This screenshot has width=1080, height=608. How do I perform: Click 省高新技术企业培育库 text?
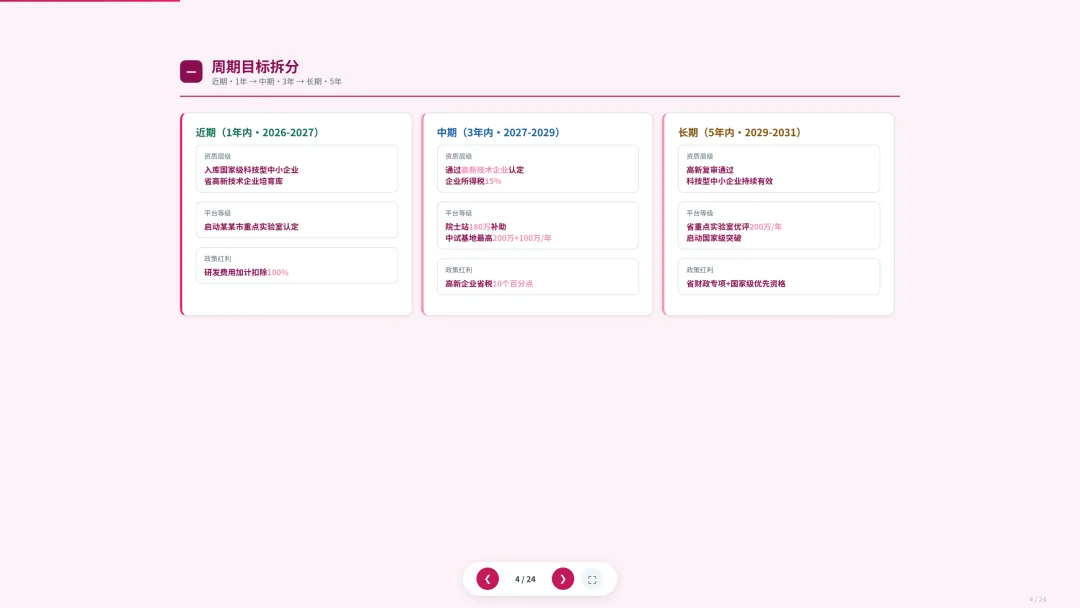(x=243, y=181)
